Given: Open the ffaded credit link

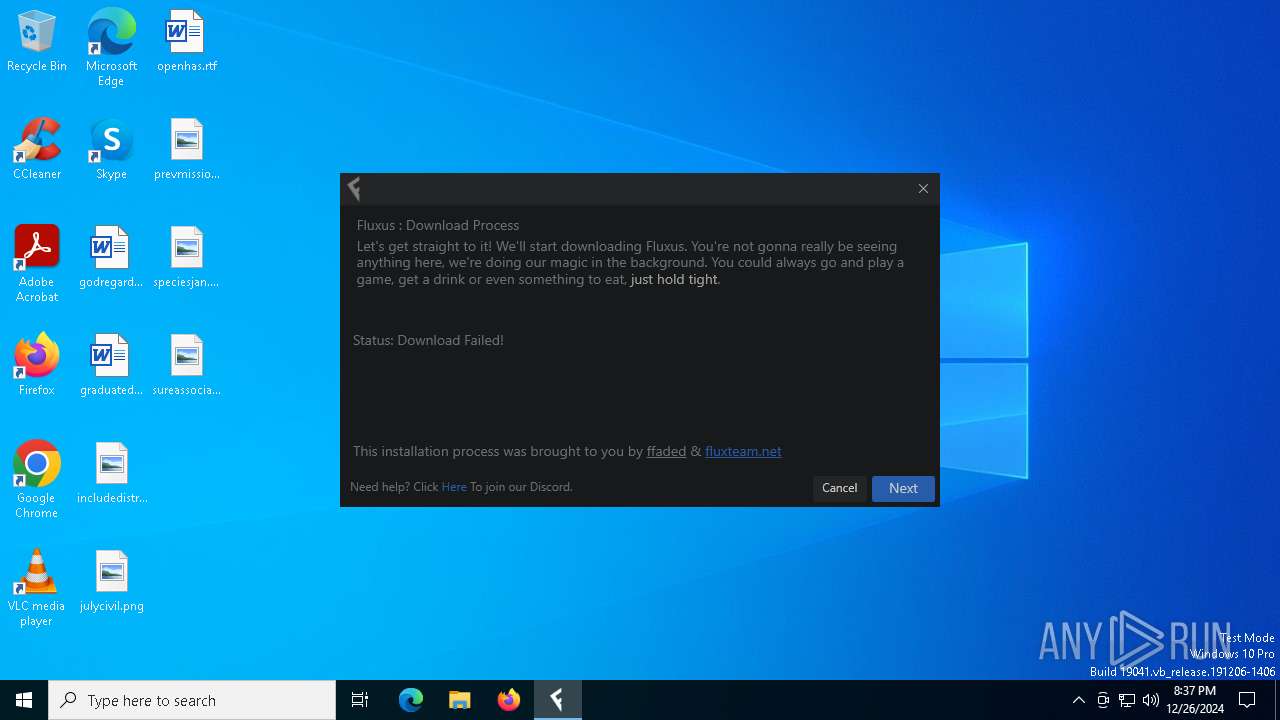Looking at the screenshot, I should coord(666,451).
